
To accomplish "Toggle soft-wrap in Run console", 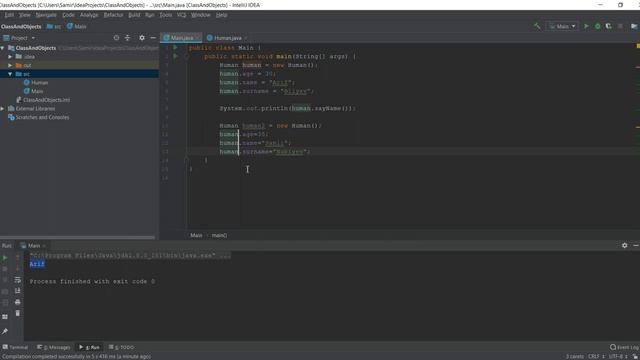I will pyautogui.click(x=18, y=280).
